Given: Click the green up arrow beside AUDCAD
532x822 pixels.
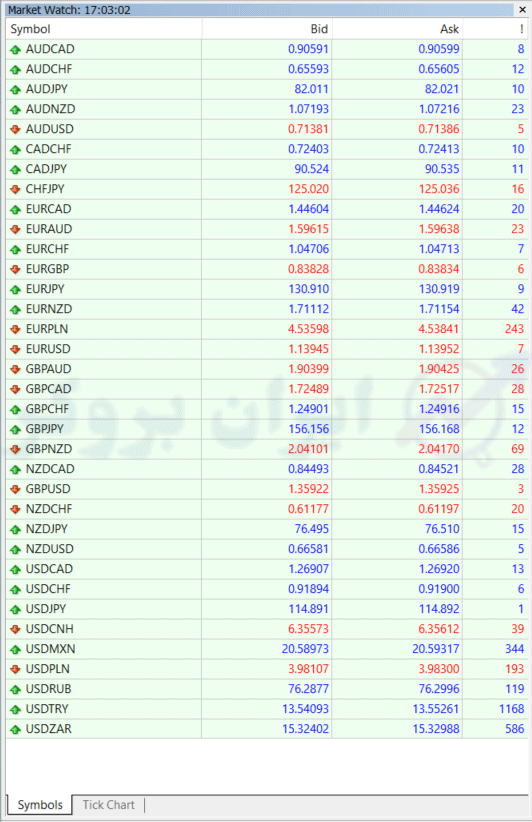Looking at the screenshot, I should [x=15, y=50].
